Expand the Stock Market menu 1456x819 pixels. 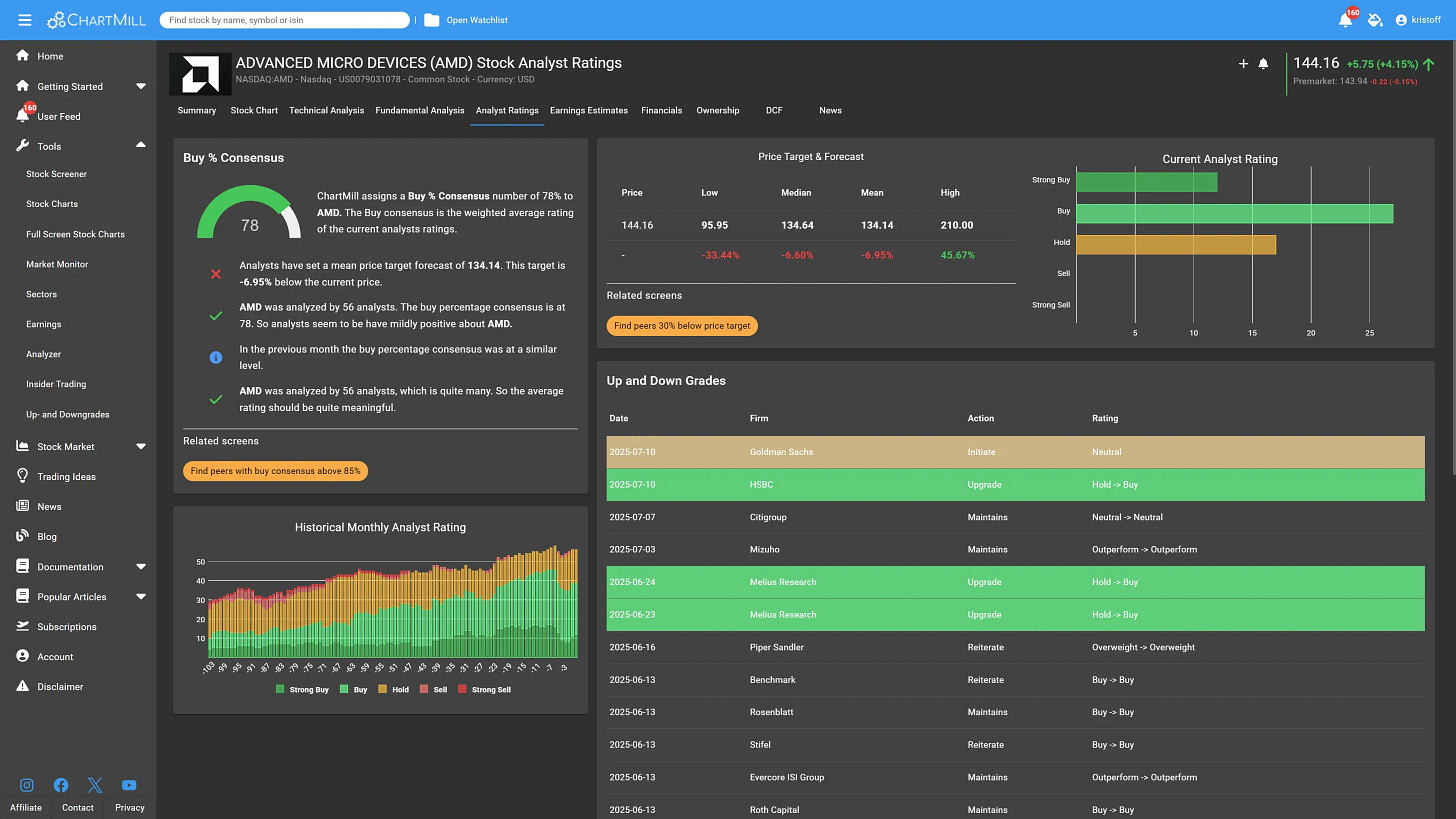tap(141, 446)
